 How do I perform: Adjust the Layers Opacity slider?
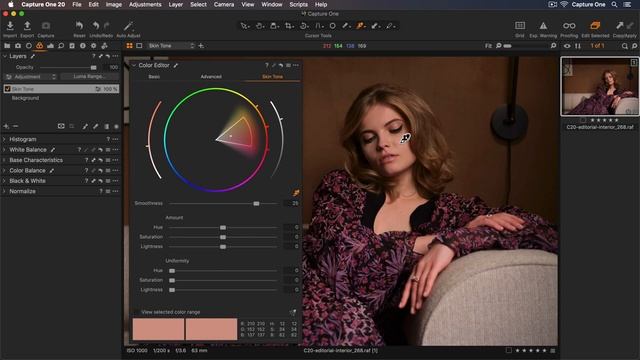pos(93,67)
